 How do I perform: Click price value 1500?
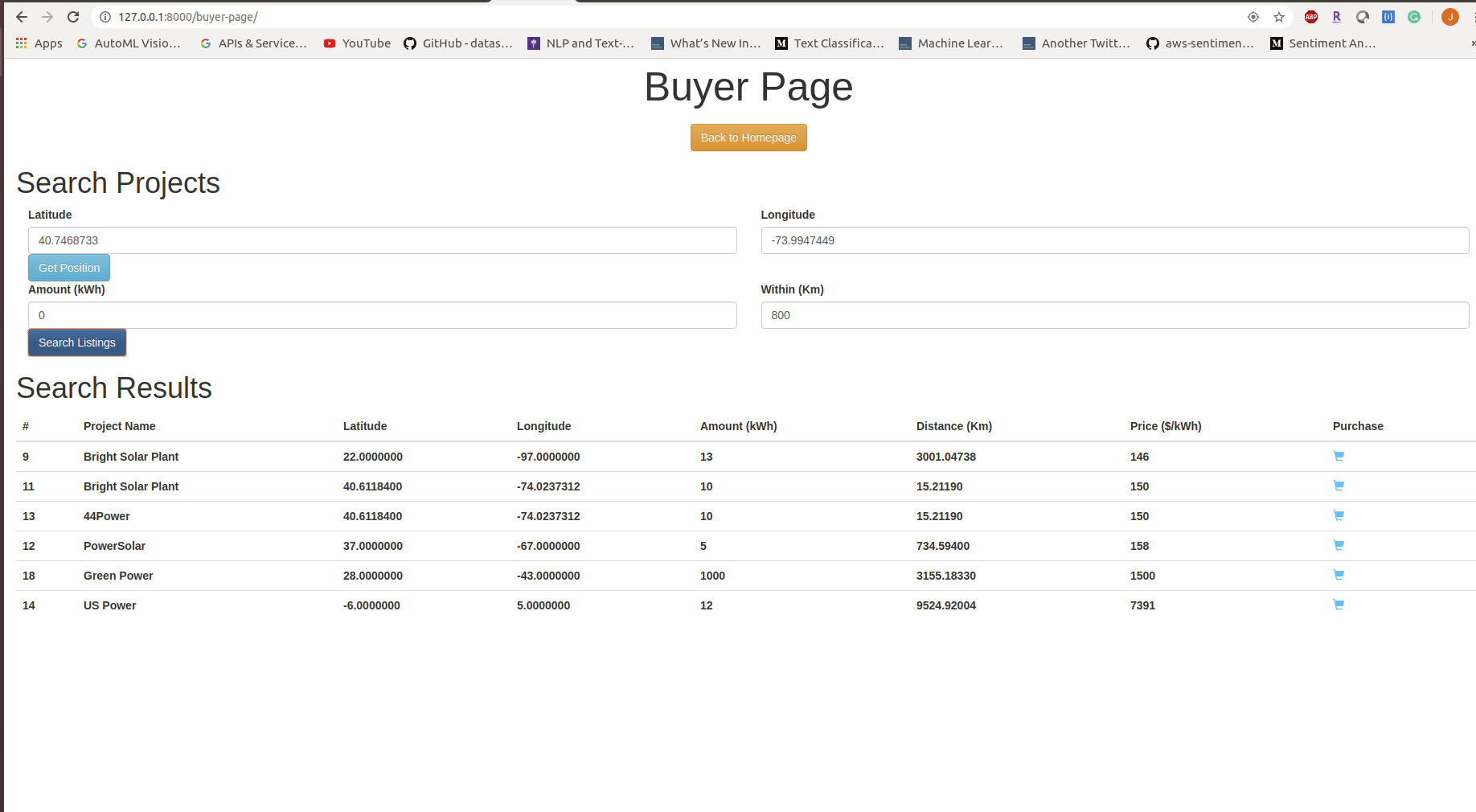1142,576
